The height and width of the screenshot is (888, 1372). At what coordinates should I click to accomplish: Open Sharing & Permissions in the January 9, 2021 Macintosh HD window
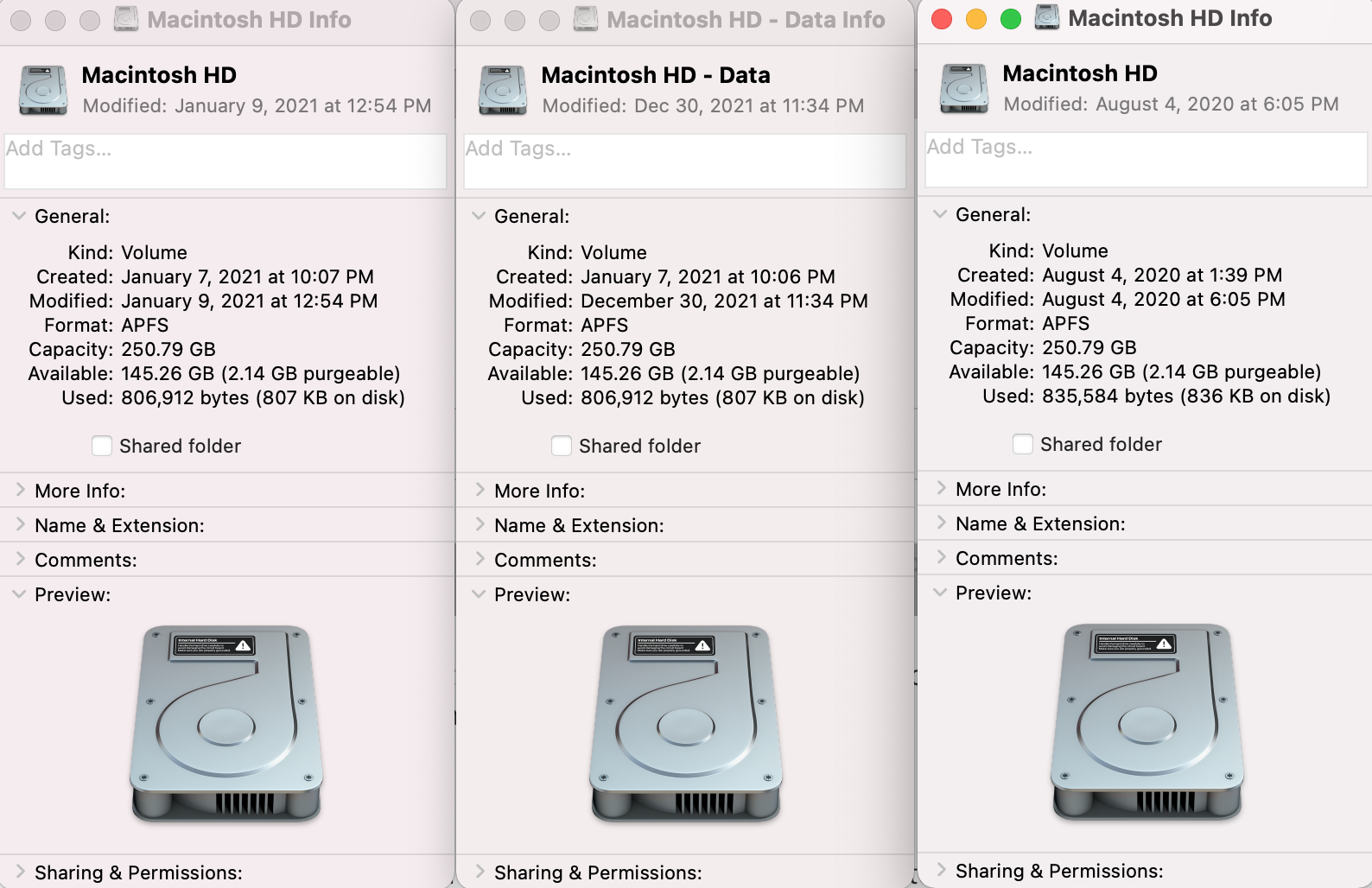tap(20, 872)
